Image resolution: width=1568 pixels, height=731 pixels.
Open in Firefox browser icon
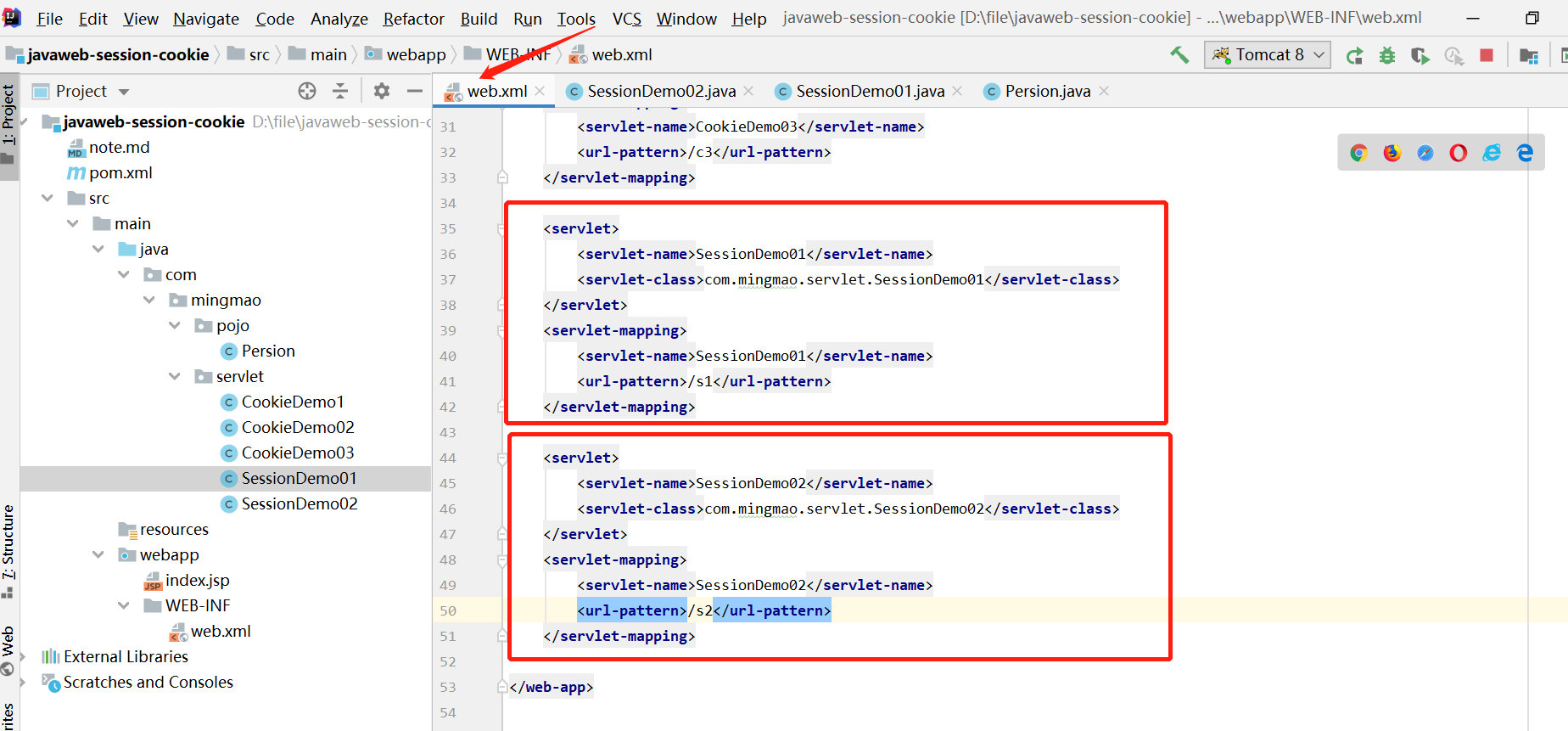(1392, 153)
